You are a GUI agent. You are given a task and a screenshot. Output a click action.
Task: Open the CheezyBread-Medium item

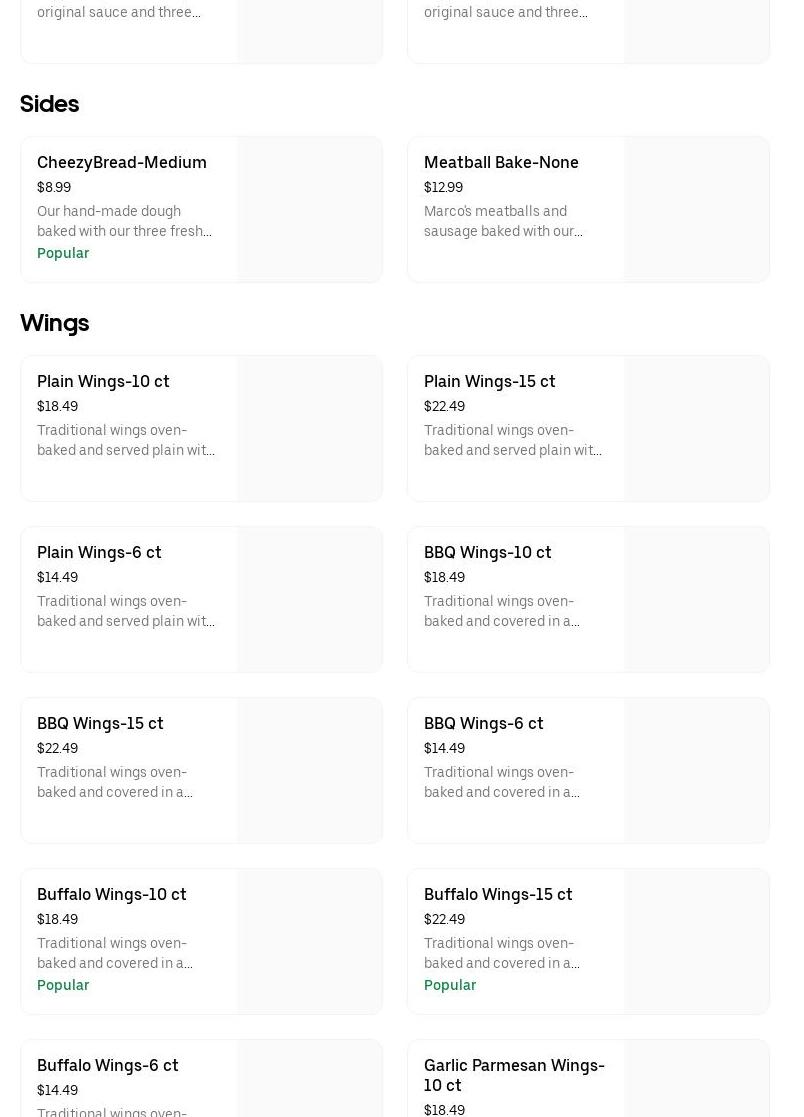coord(122,163)
